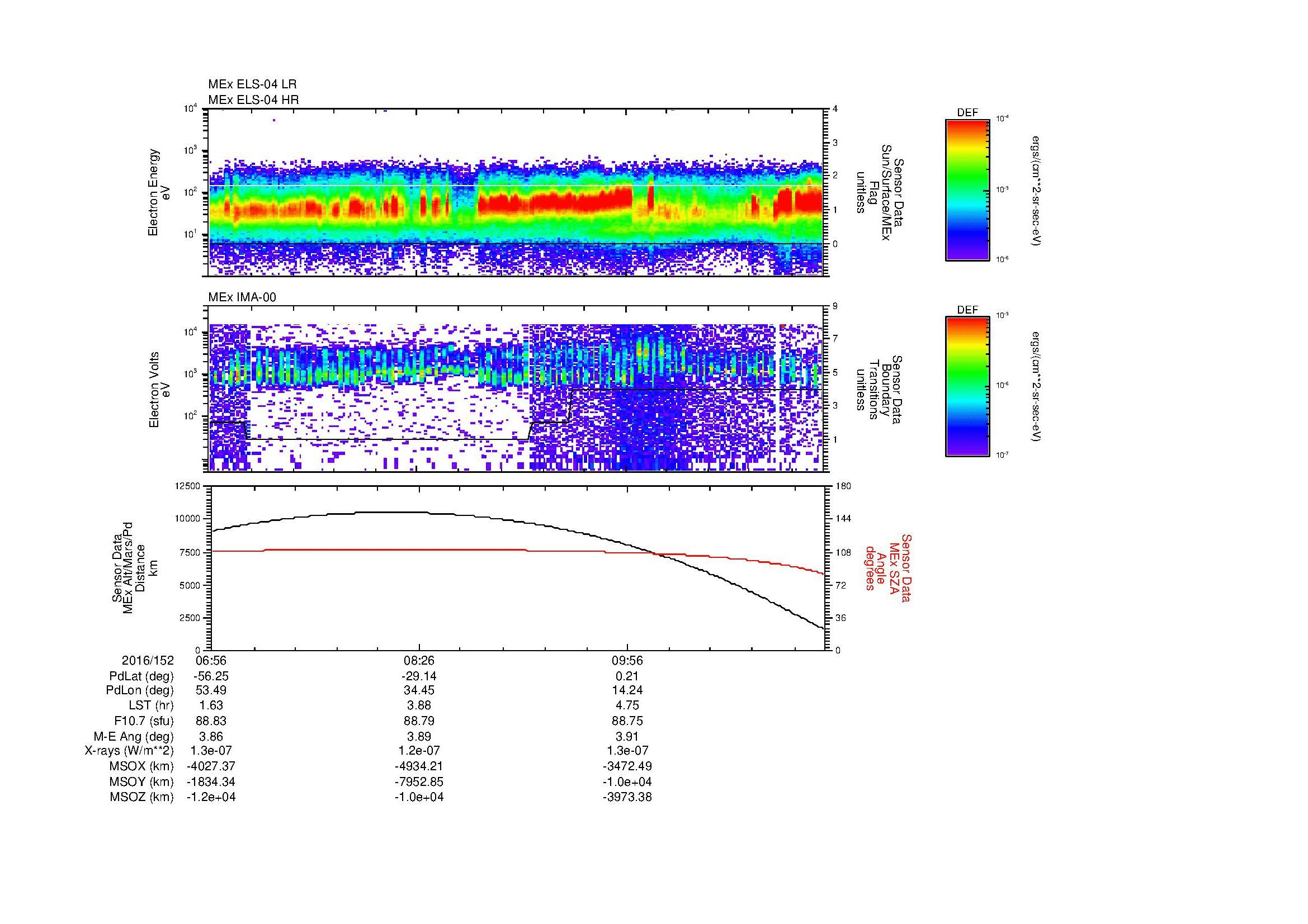Image resolution: width=1308 pixels, height=924 pixels.
Task: Click the M-E Ang value '3.86'
Action: coord(211,736)
